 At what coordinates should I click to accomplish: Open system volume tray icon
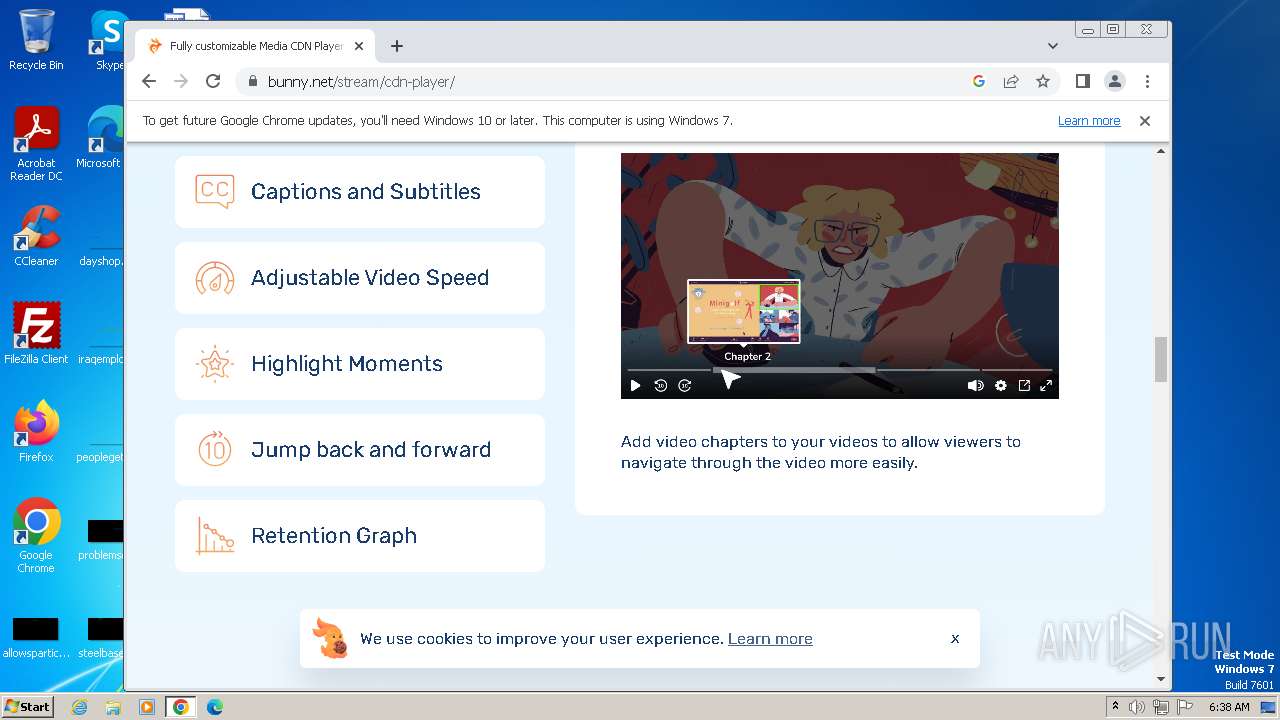click(1137, 707)
